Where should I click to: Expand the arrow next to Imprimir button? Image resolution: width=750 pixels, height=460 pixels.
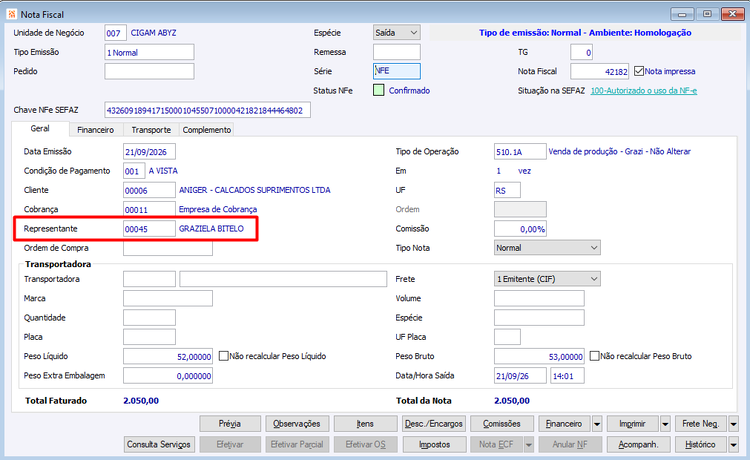click(665, 424)
